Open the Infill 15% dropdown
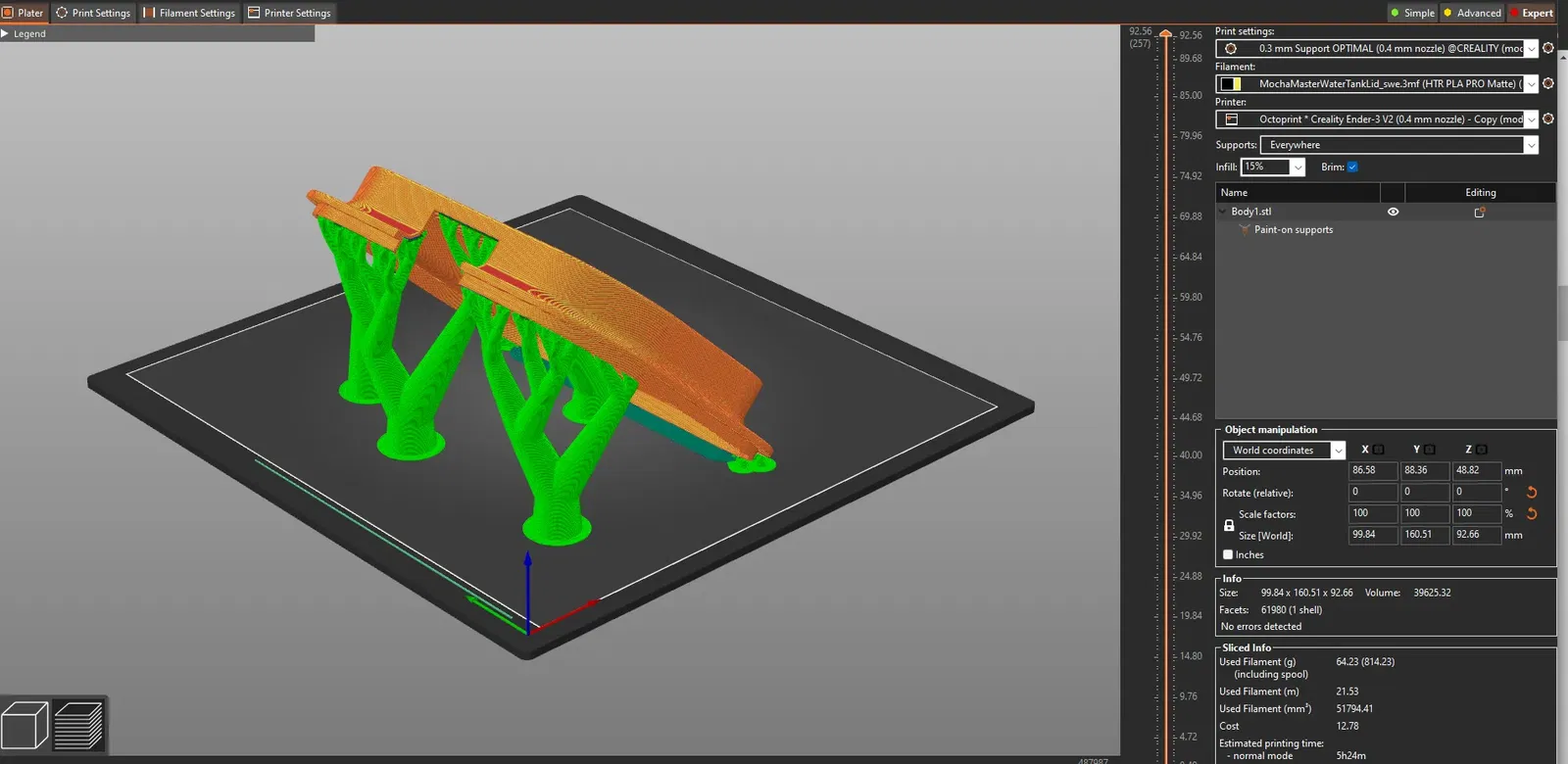This screenshot has width=1568, height=764. click(1273, 167)
